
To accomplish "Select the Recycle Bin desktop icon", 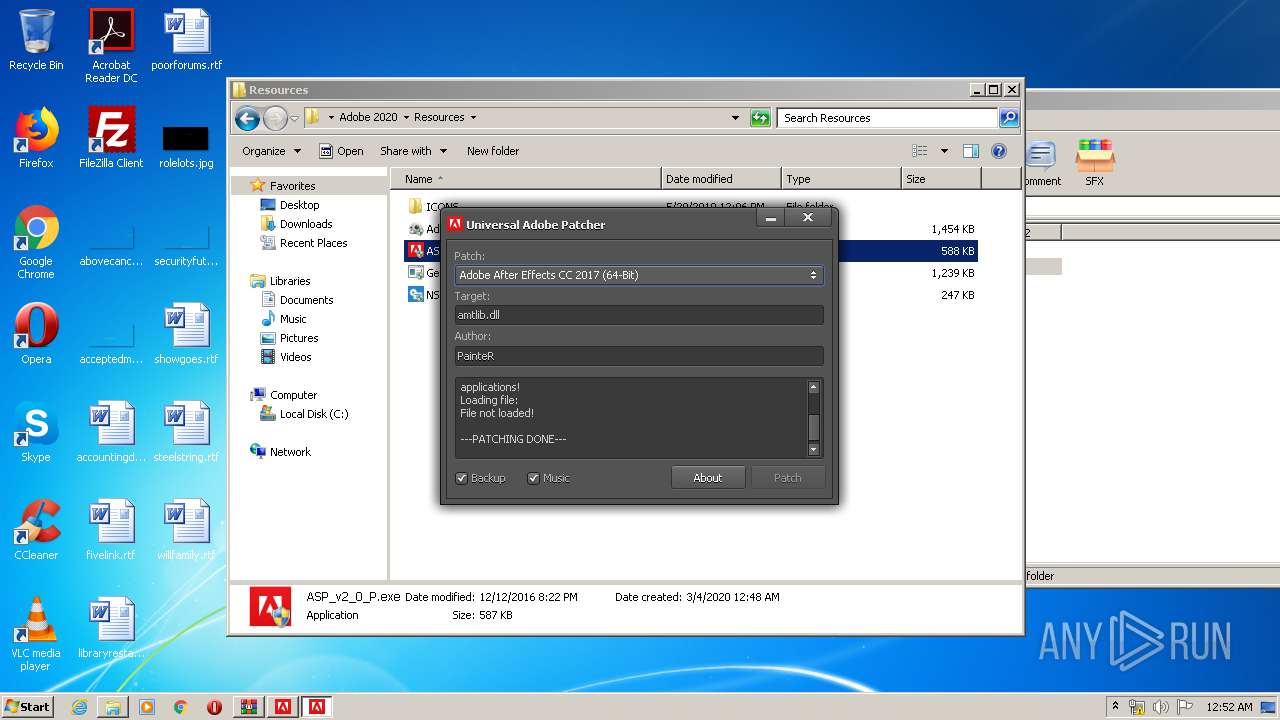I will [x=36, y=40].
